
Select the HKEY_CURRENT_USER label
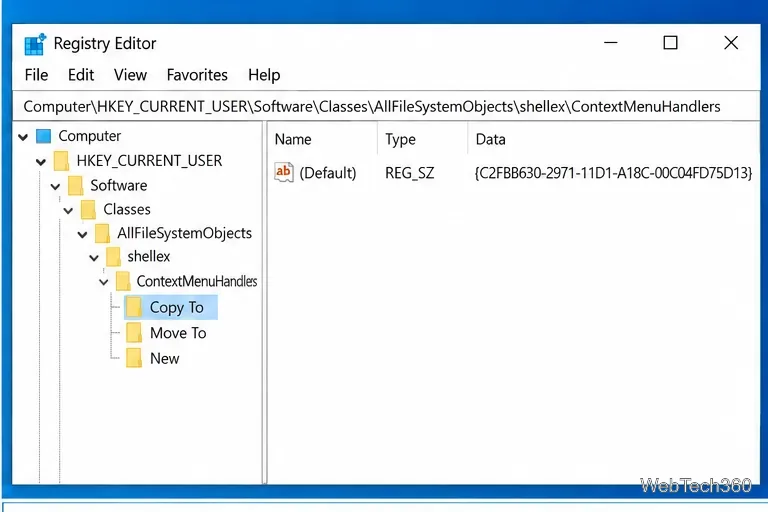point(149,161)
